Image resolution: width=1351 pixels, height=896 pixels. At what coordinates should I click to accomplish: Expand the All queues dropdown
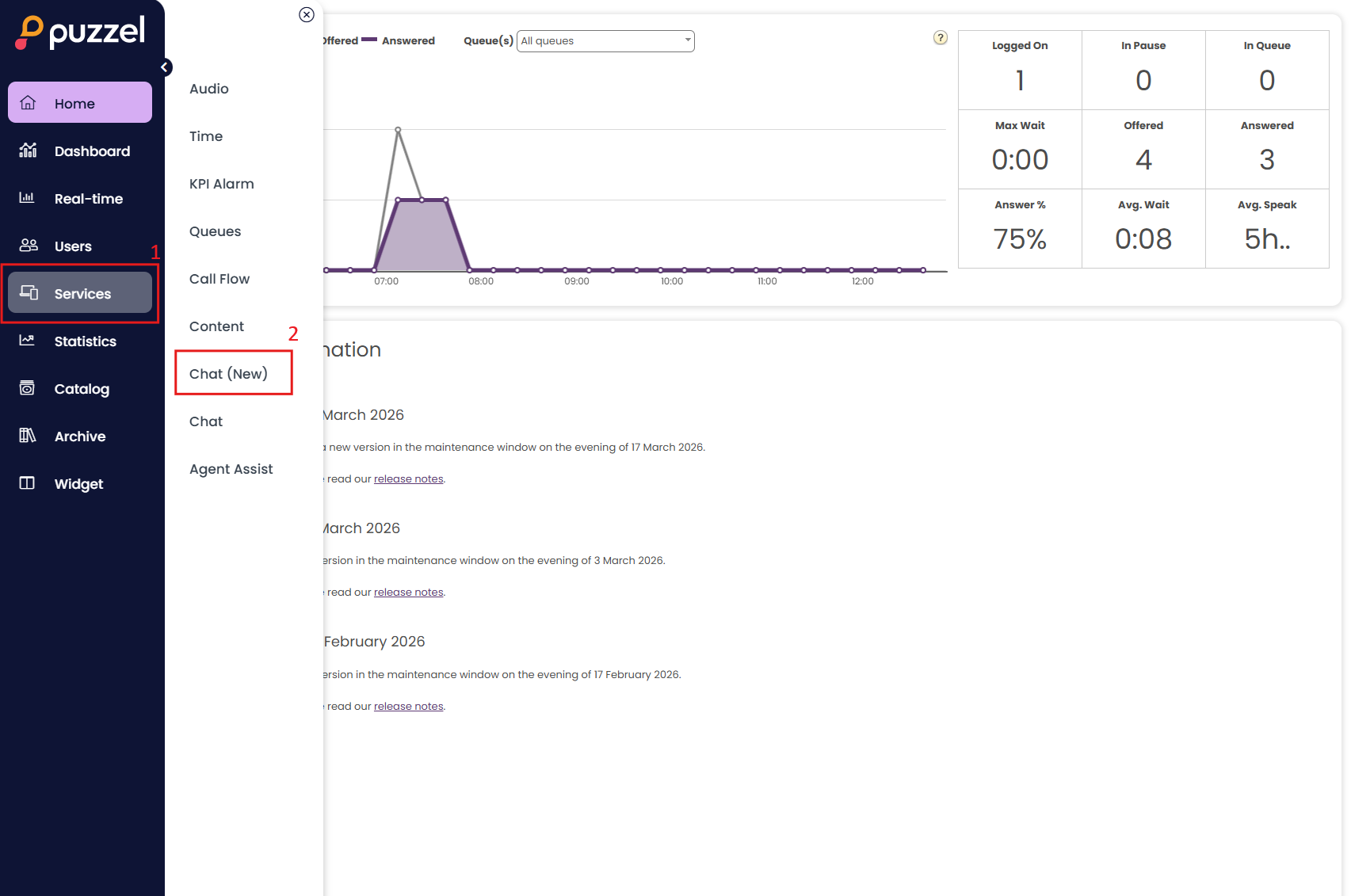click(605, 41)
